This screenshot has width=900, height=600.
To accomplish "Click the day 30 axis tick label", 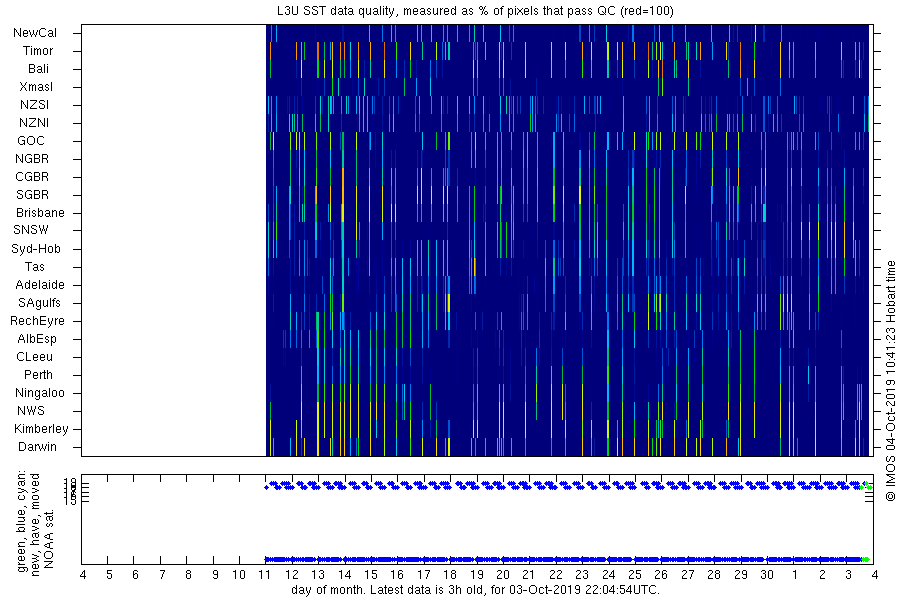I will pos(767,575).
